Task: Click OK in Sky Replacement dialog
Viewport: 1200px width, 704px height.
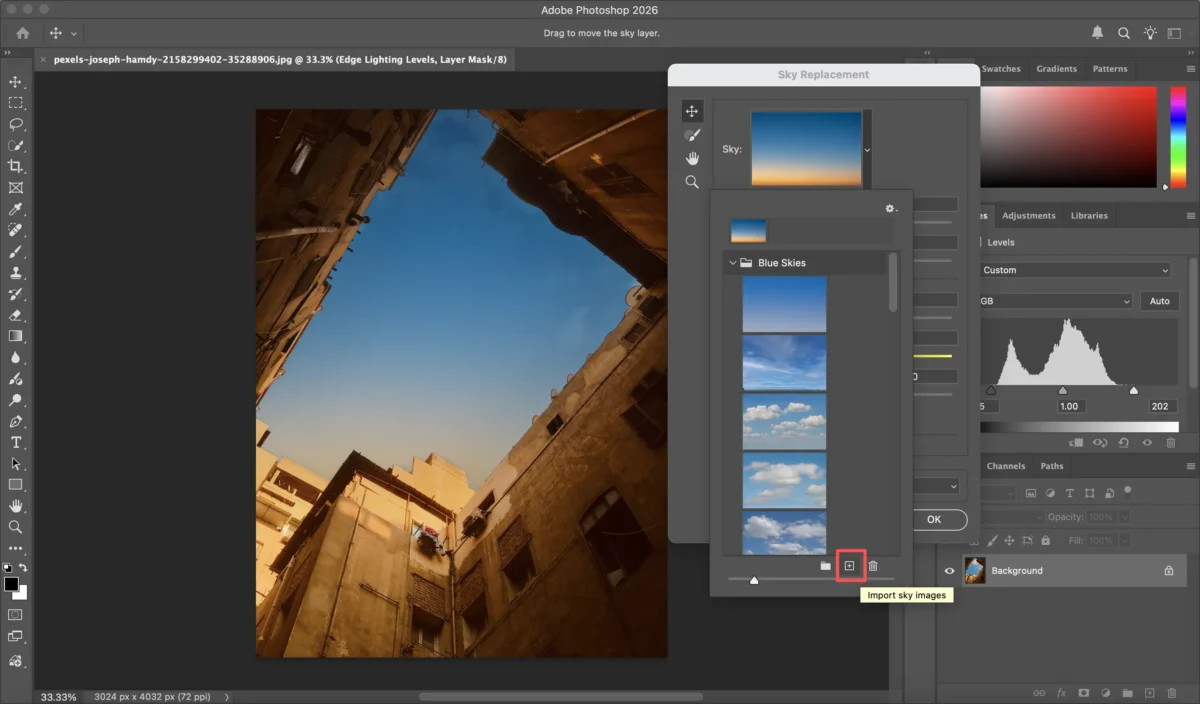Action: tap(934, 520)
